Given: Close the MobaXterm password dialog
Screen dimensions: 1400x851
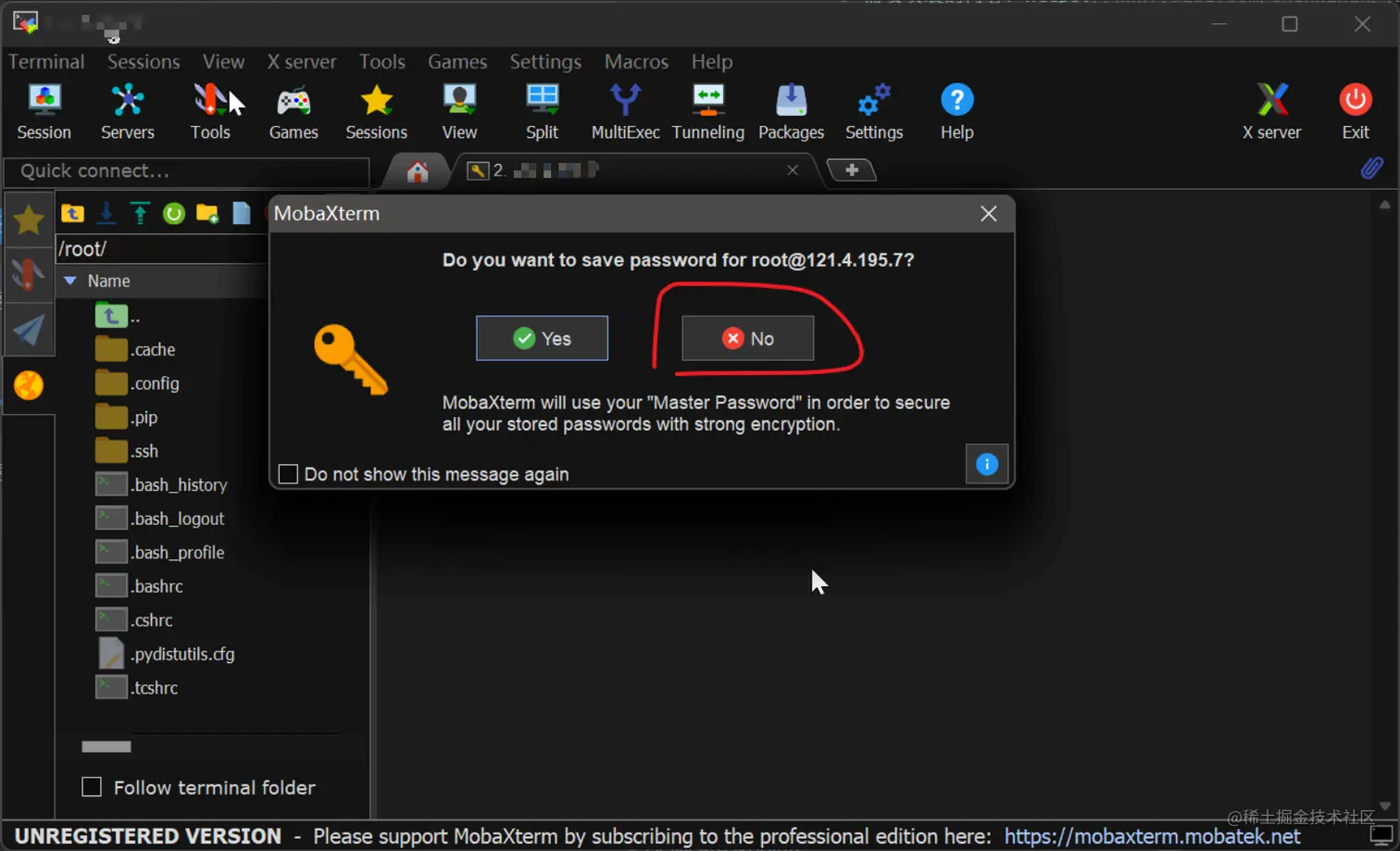Looking at the screenshot, I should 989,214.
